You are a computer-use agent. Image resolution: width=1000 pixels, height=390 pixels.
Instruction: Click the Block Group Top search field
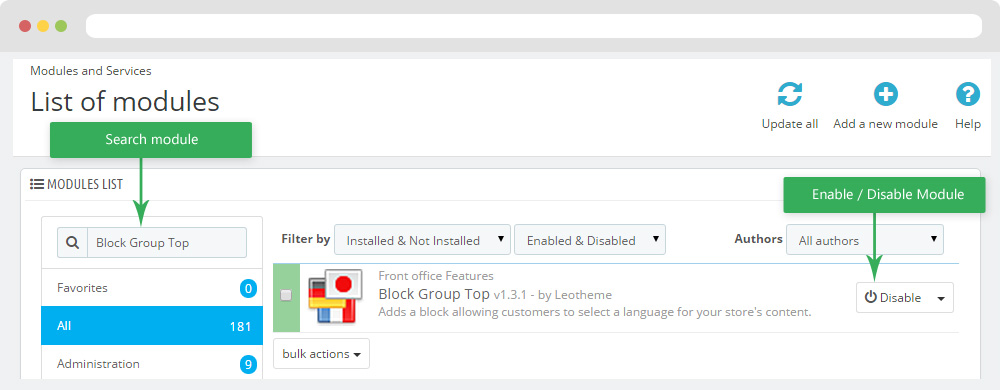(167, 243)
